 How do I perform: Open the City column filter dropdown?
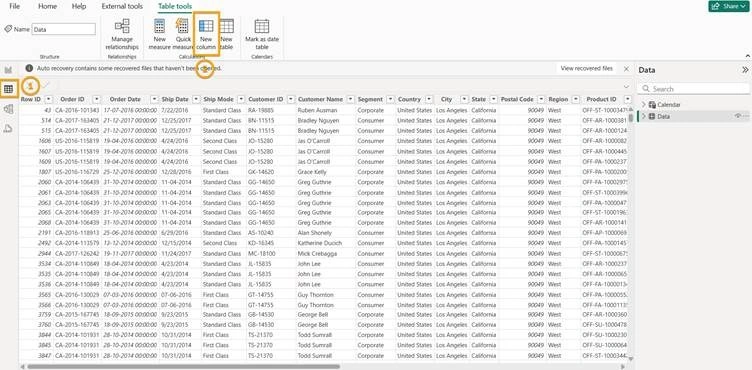tap(464, 99)
